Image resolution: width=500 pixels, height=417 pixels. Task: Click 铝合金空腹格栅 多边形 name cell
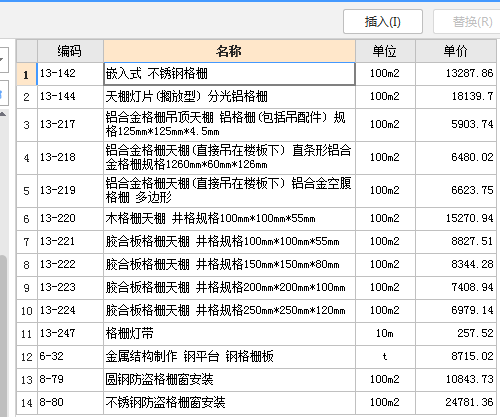point(229,191)
